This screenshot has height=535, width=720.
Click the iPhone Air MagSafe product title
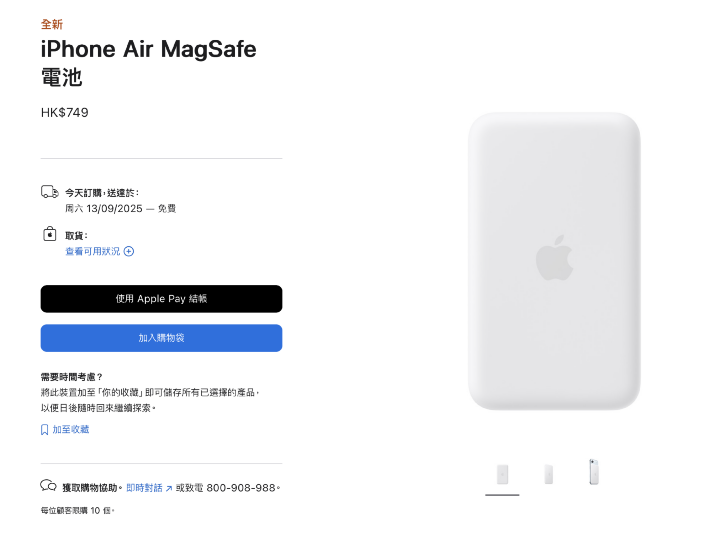[x=148, y=63]
